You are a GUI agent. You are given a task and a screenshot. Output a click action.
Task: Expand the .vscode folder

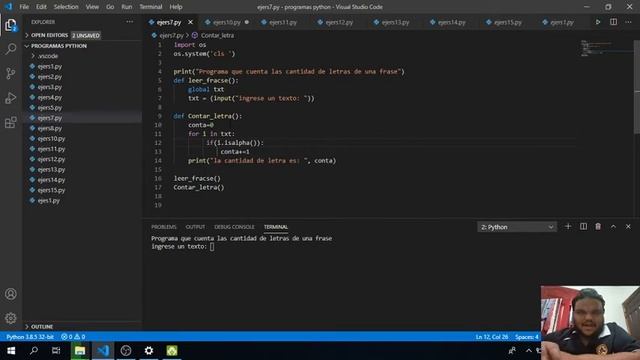point(47,56)
